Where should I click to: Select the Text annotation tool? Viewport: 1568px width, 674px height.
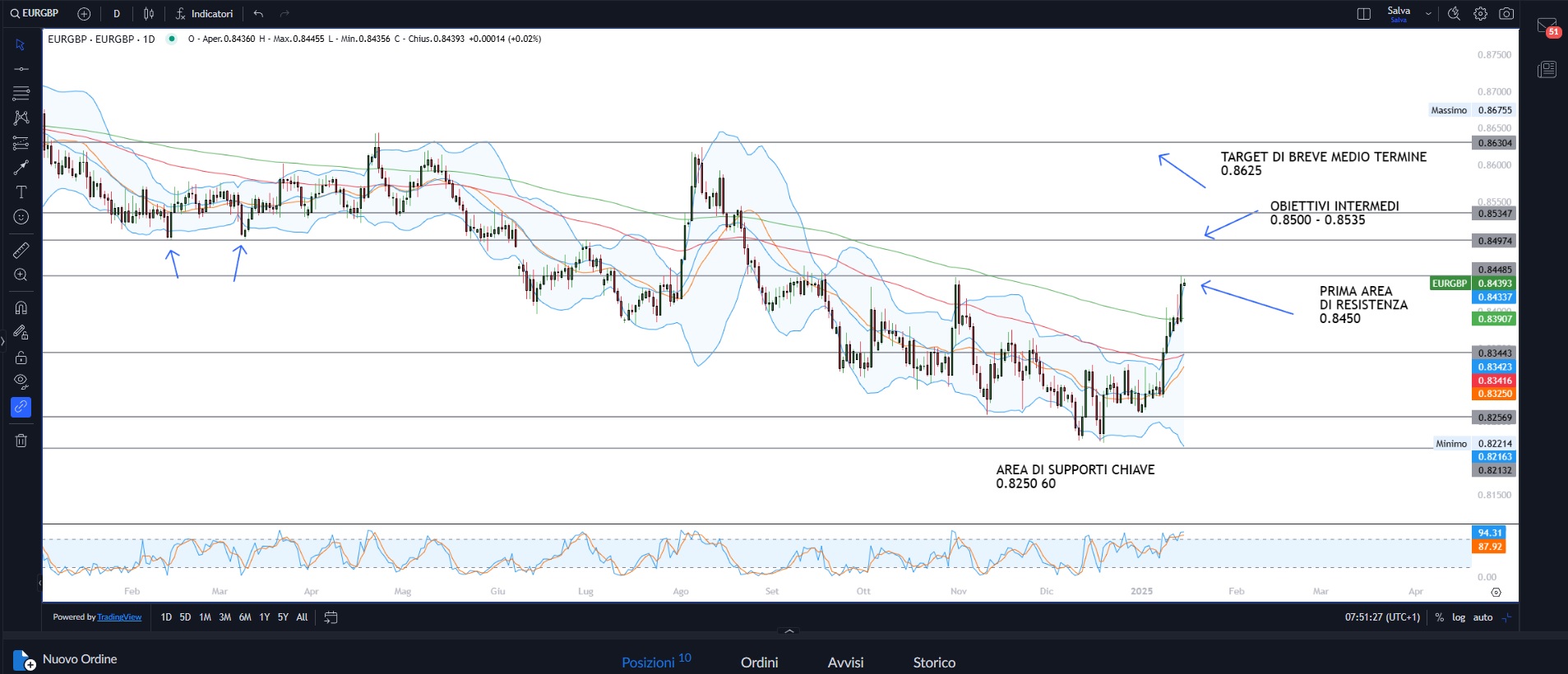21,192
